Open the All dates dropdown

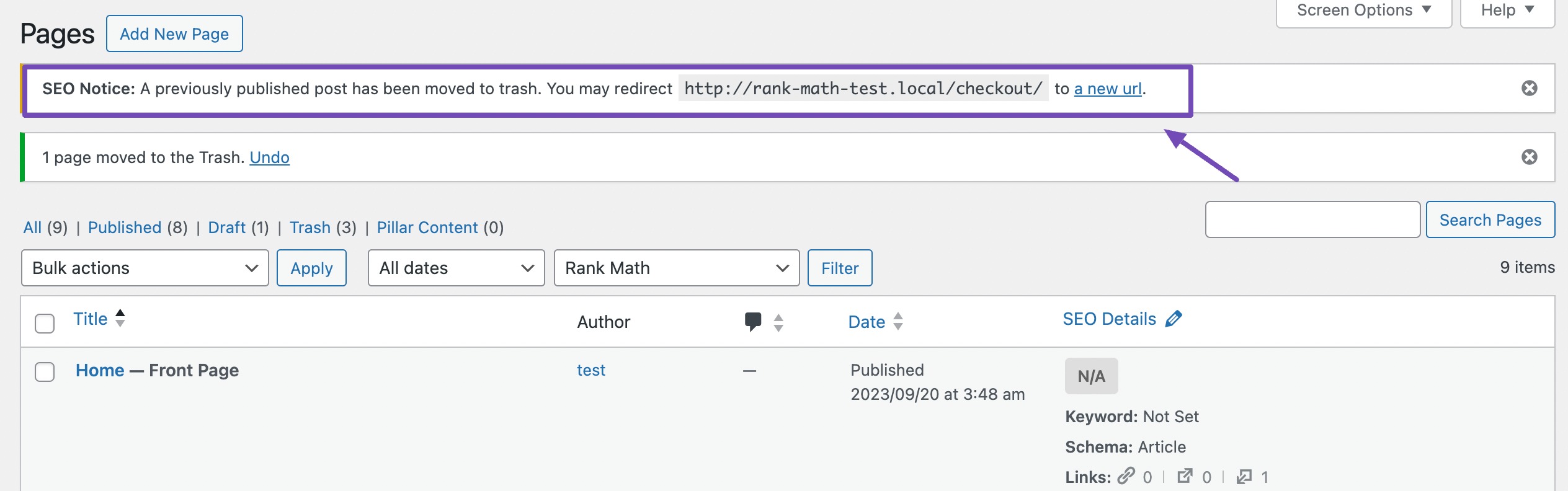tap(457, 268)
